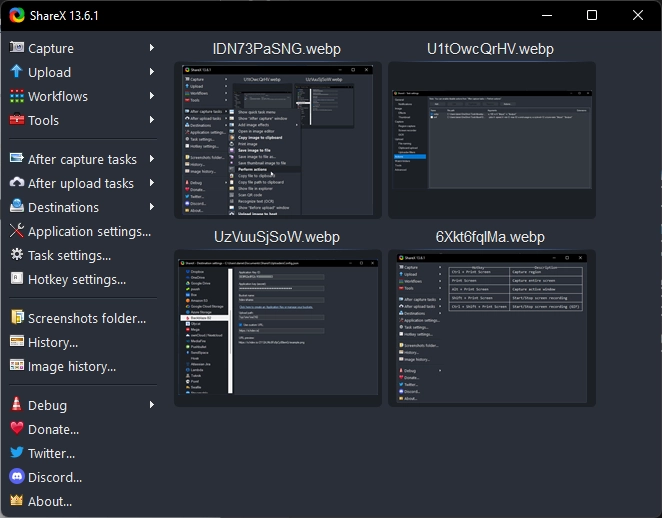Expand the After capture tasks arrow
This screenshot has height=518, width=662.
[x=152, y=159]
